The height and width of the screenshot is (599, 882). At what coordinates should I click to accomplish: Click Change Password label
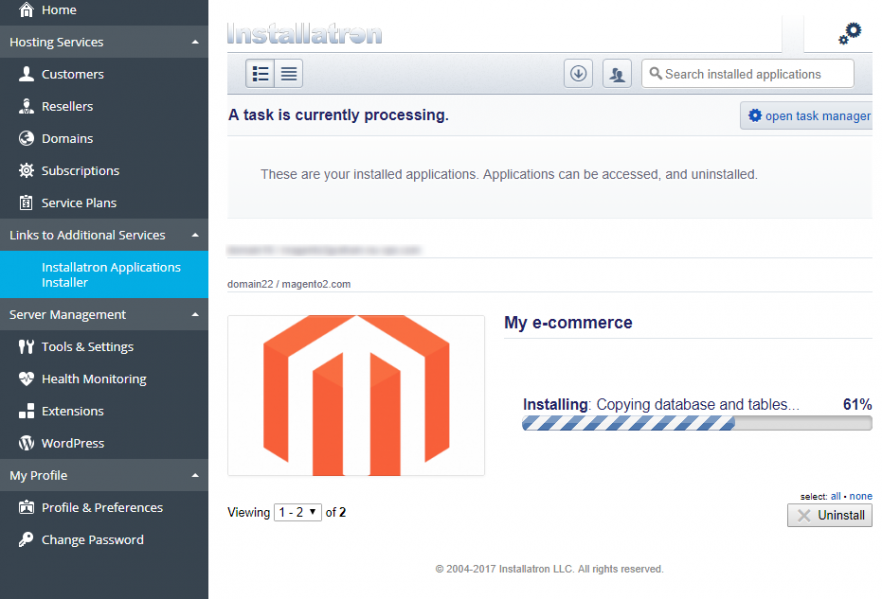coord(92,540)
